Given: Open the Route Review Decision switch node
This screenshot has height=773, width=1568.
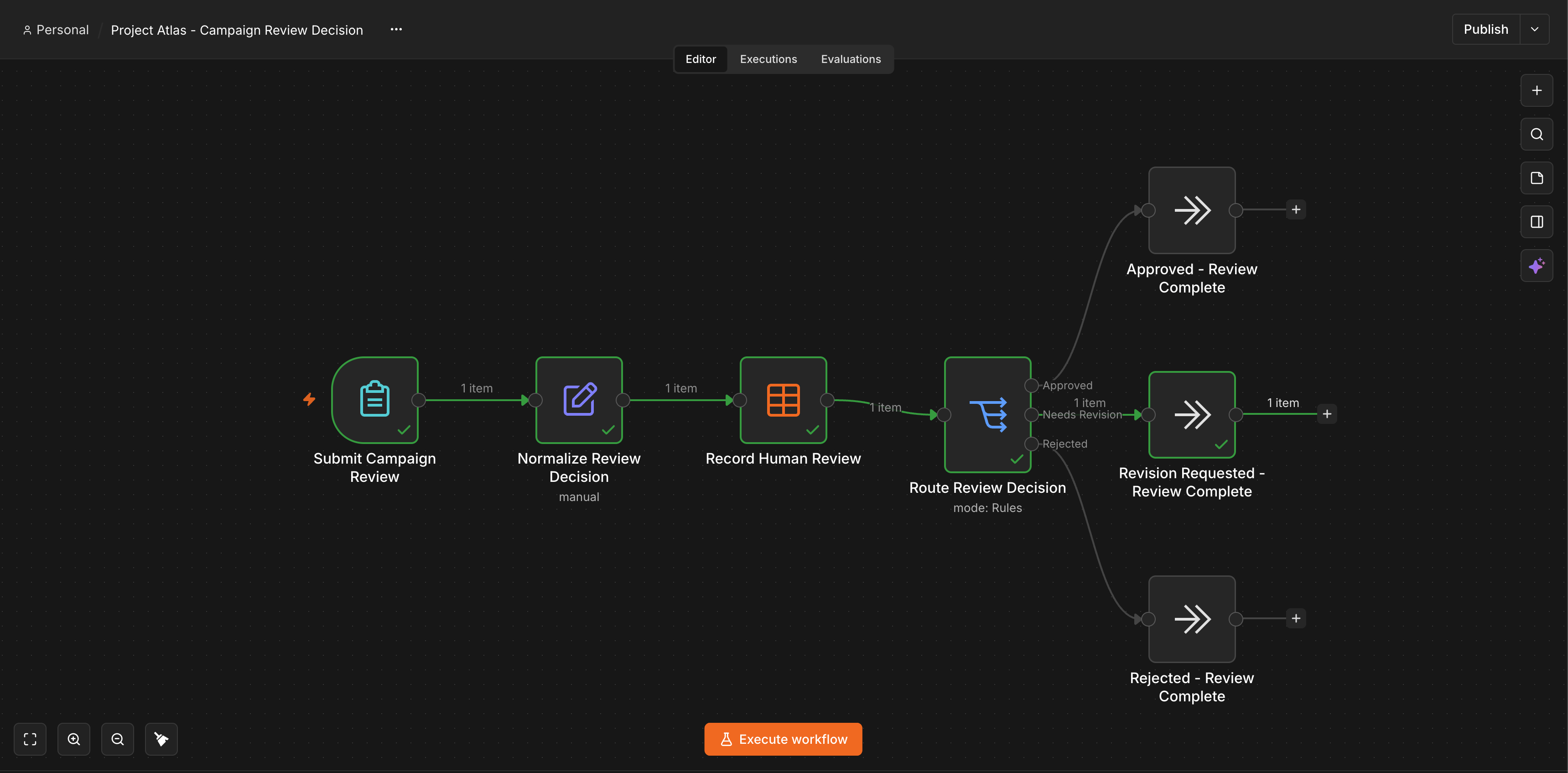Looking at the screenshot, I should 987,414.
